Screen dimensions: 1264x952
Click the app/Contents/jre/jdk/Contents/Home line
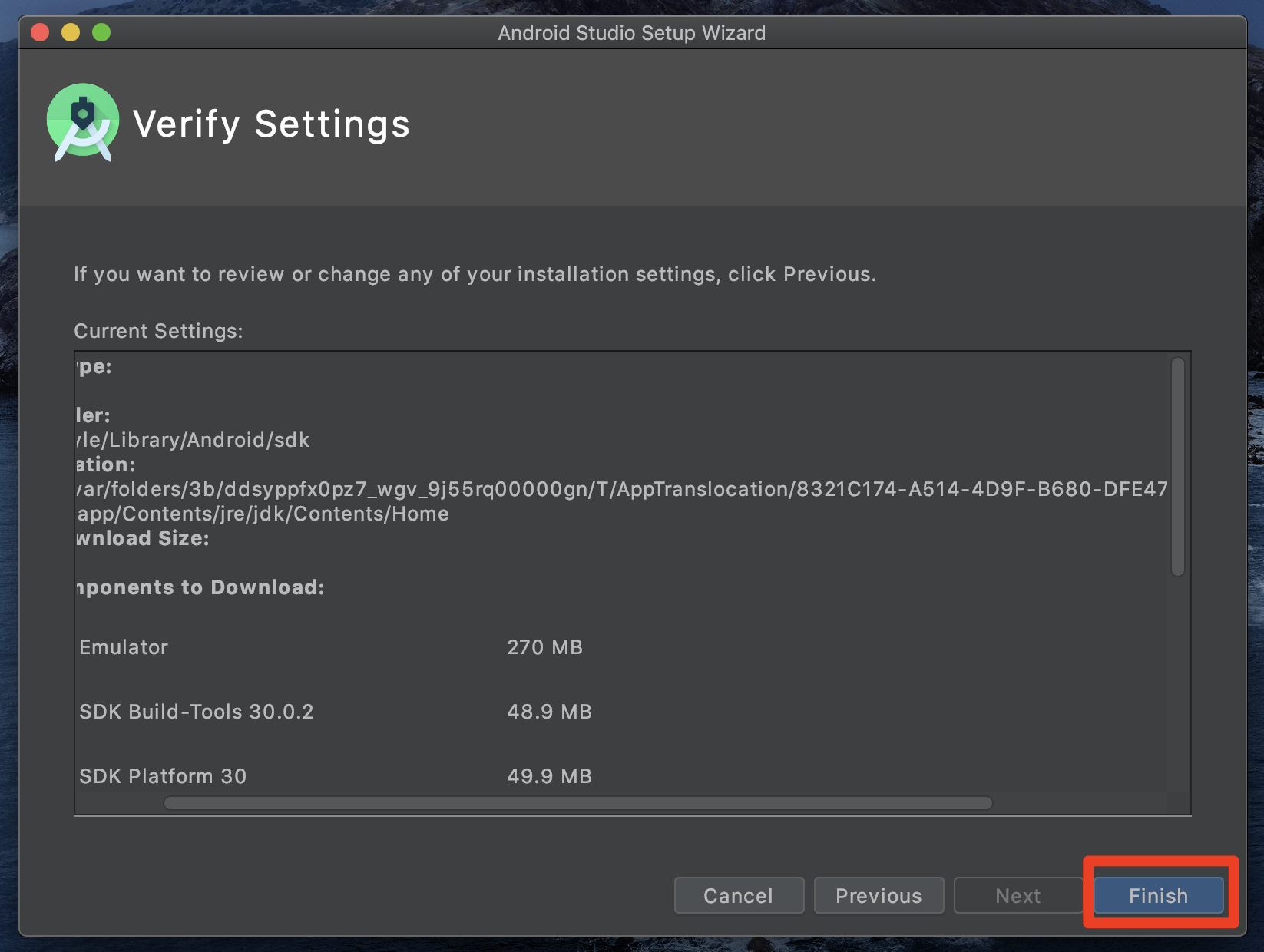coord(263,514)
